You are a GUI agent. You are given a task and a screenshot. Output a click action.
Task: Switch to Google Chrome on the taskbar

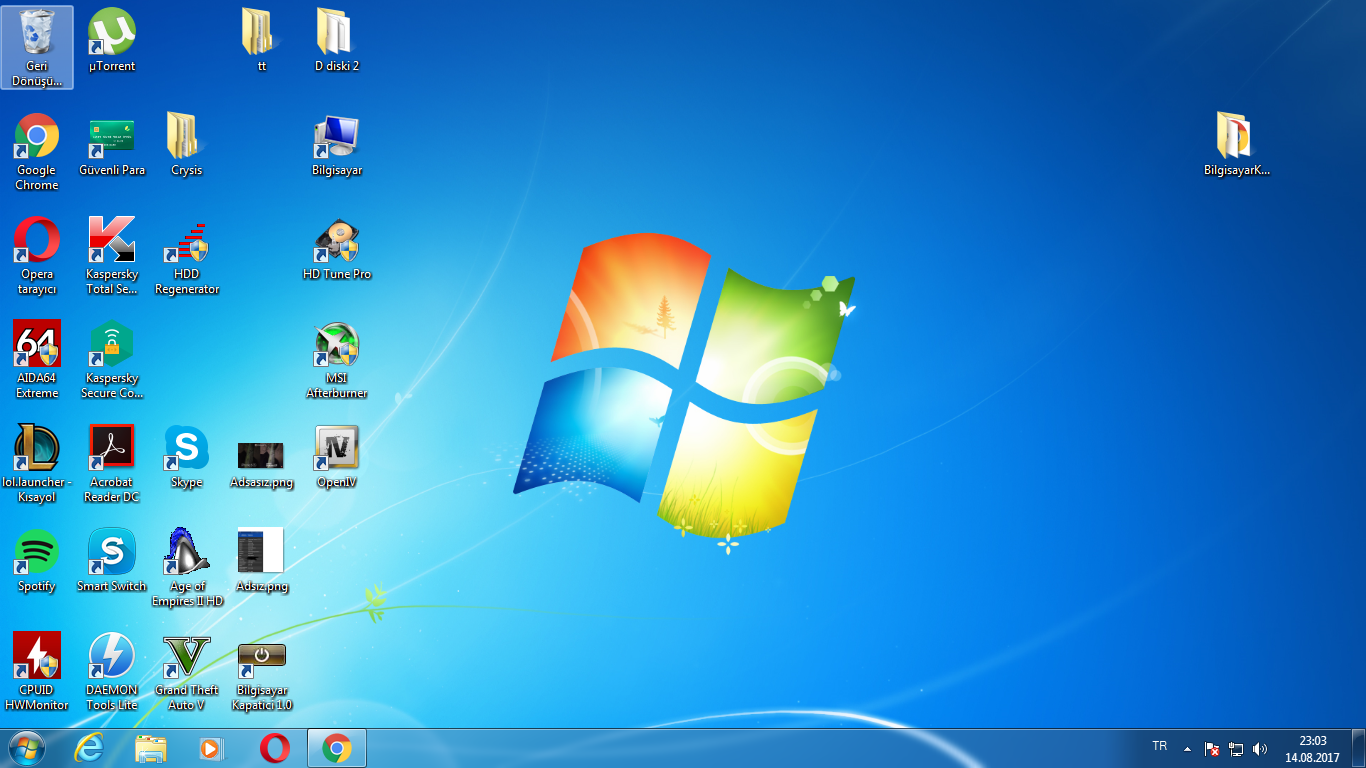(x=337, y=748)
